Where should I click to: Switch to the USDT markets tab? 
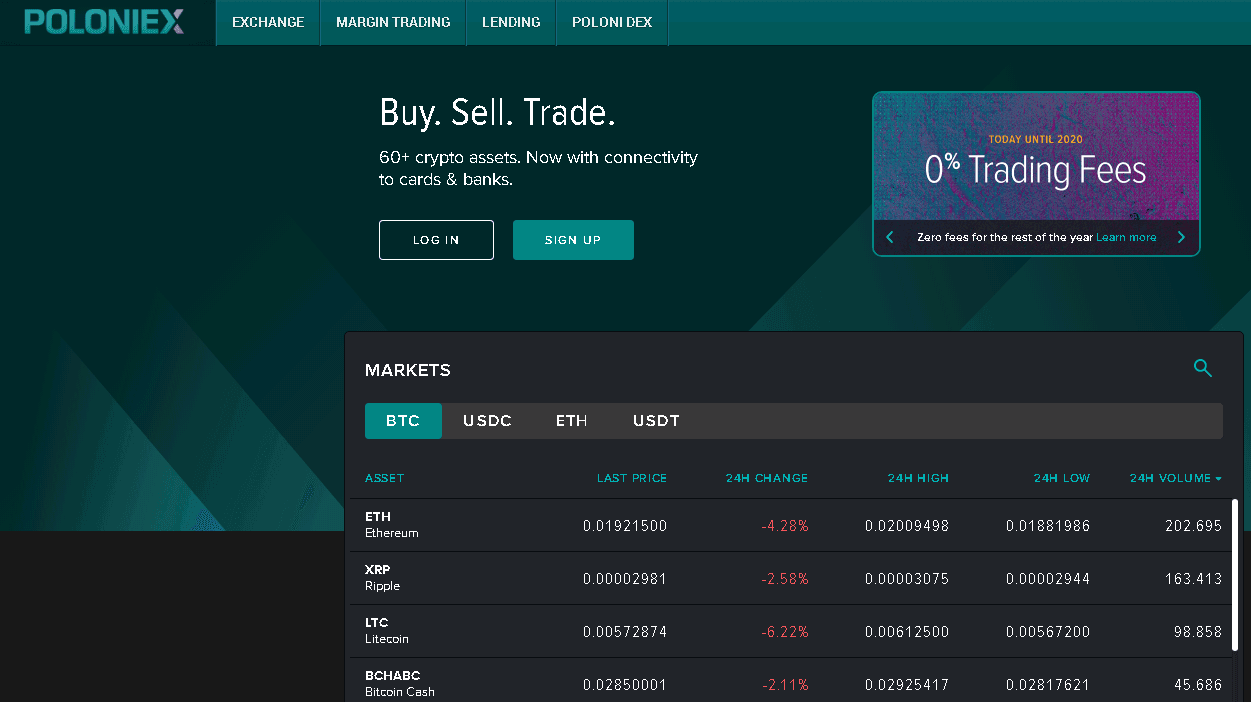656,421
